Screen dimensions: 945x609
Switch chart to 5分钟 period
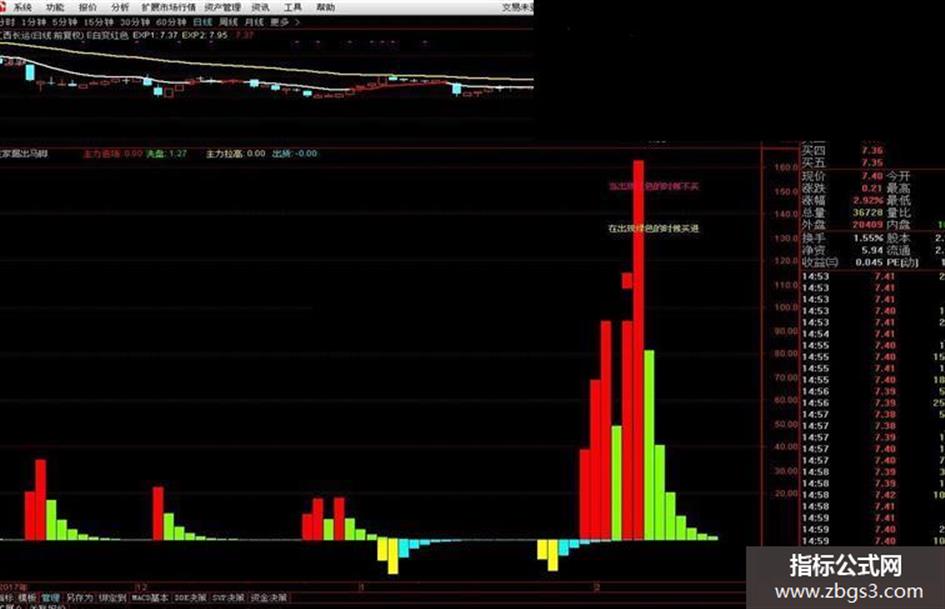(x=64, y=22)
